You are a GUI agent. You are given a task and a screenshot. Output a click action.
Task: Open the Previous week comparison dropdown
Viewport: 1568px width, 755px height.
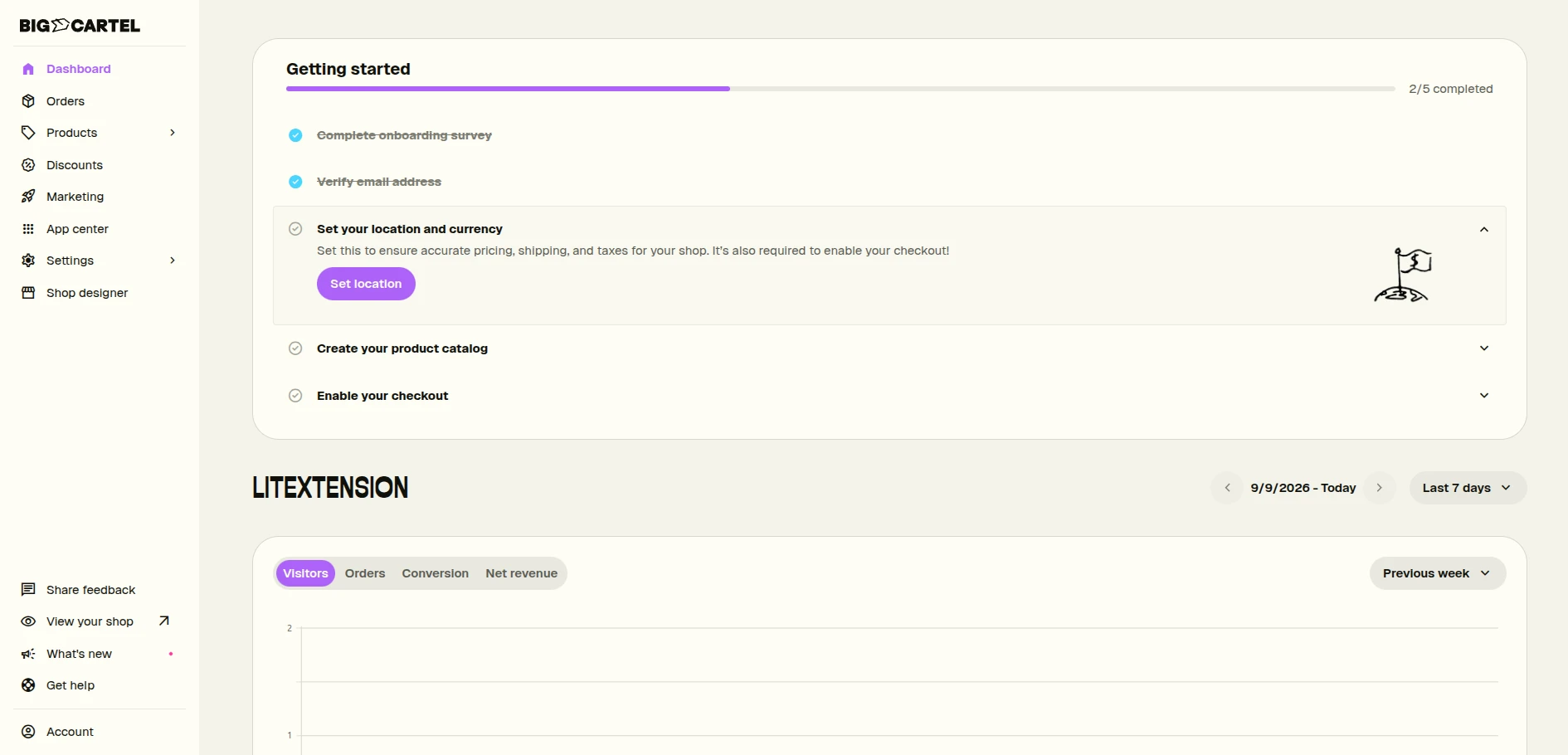click(1438, 573)
